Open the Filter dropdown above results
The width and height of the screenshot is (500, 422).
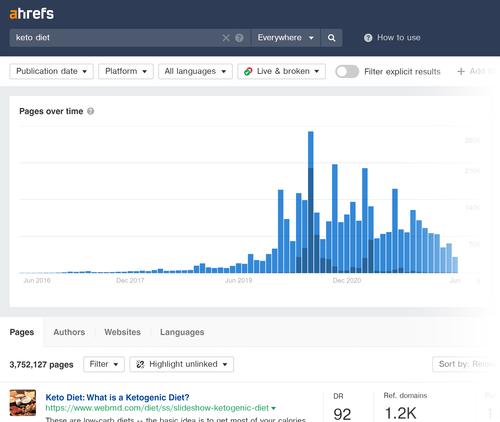click(104, 364)
